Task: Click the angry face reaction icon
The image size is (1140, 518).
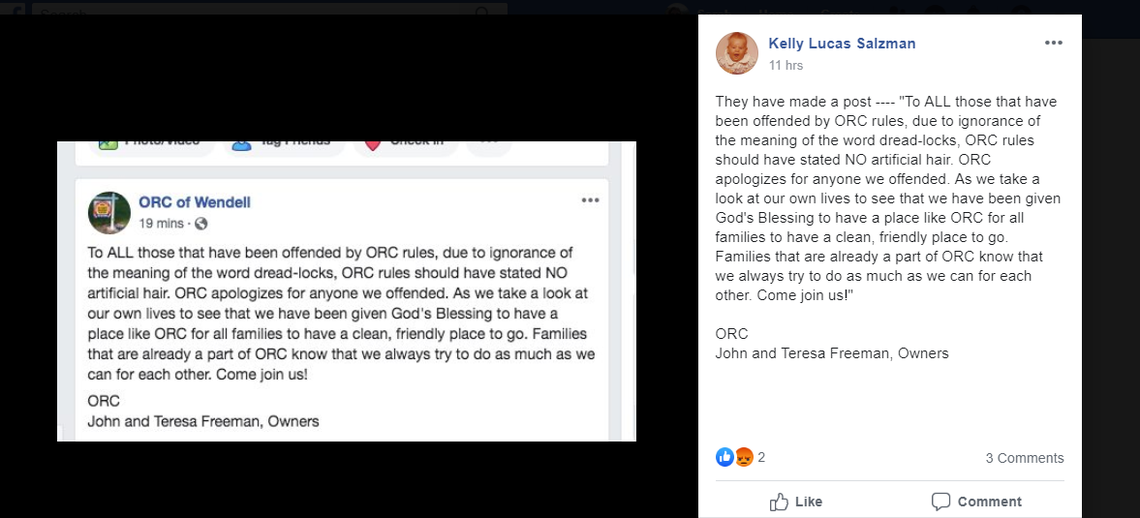Action: click(744, 457)
